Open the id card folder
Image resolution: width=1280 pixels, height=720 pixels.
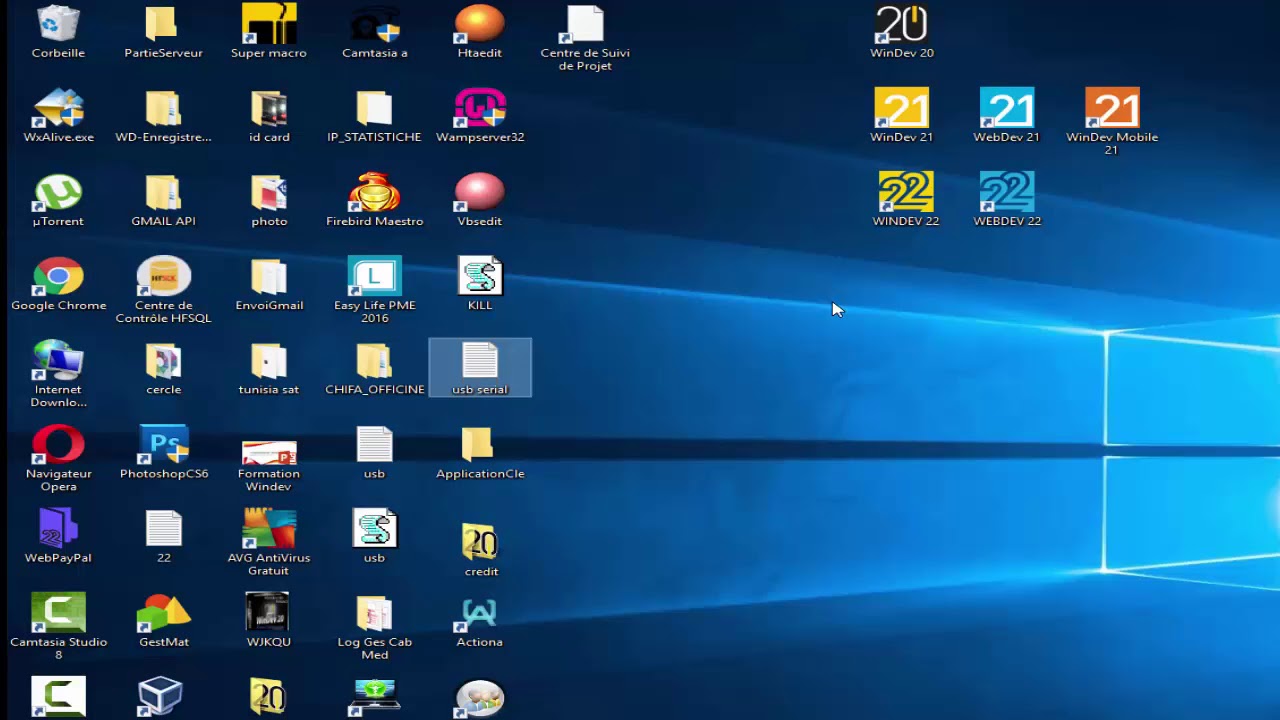[x=269, y=116]
